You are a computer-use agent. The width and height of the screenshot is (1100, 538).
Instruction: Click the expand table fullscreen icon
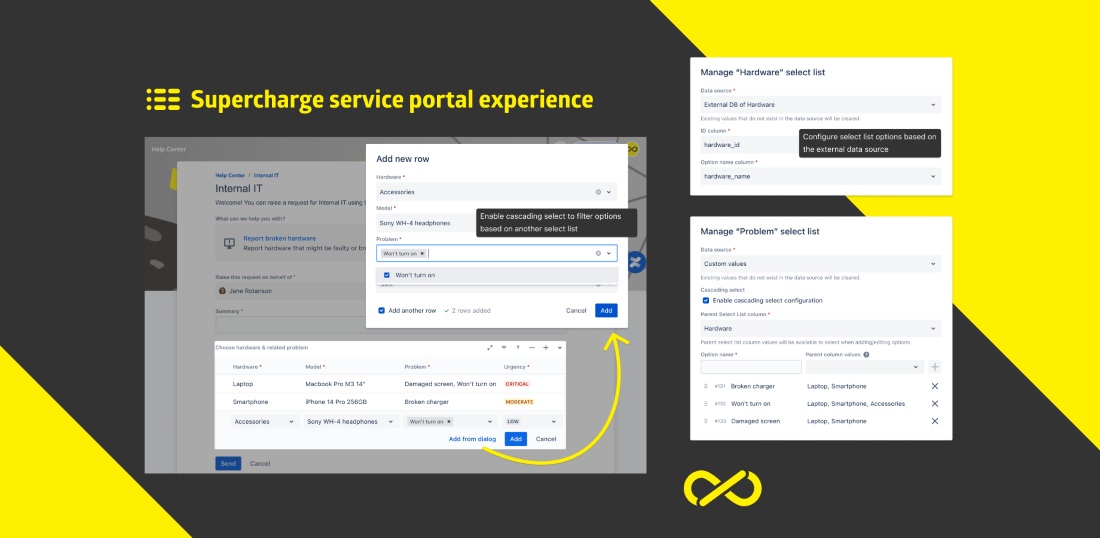[x=490, y=347]
